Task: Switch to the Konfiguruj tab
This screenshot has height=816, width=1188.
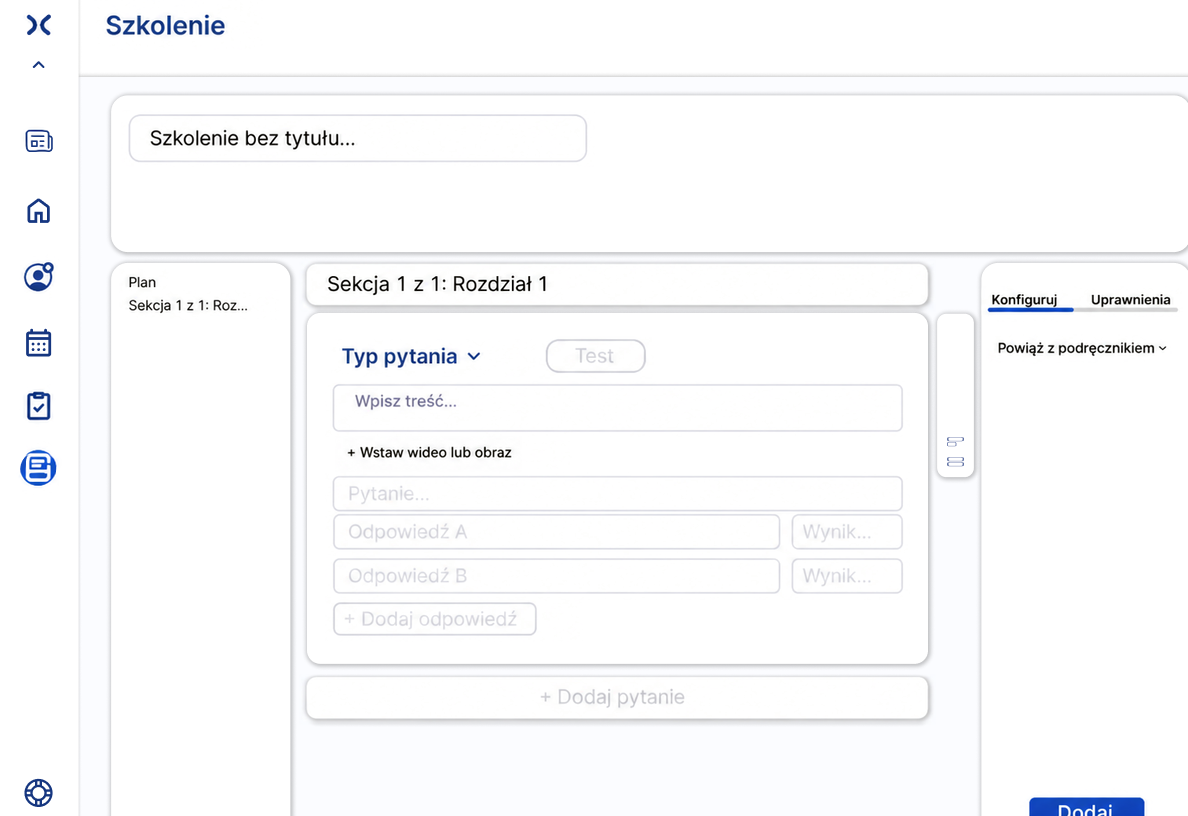Action: coord(1024,299)
